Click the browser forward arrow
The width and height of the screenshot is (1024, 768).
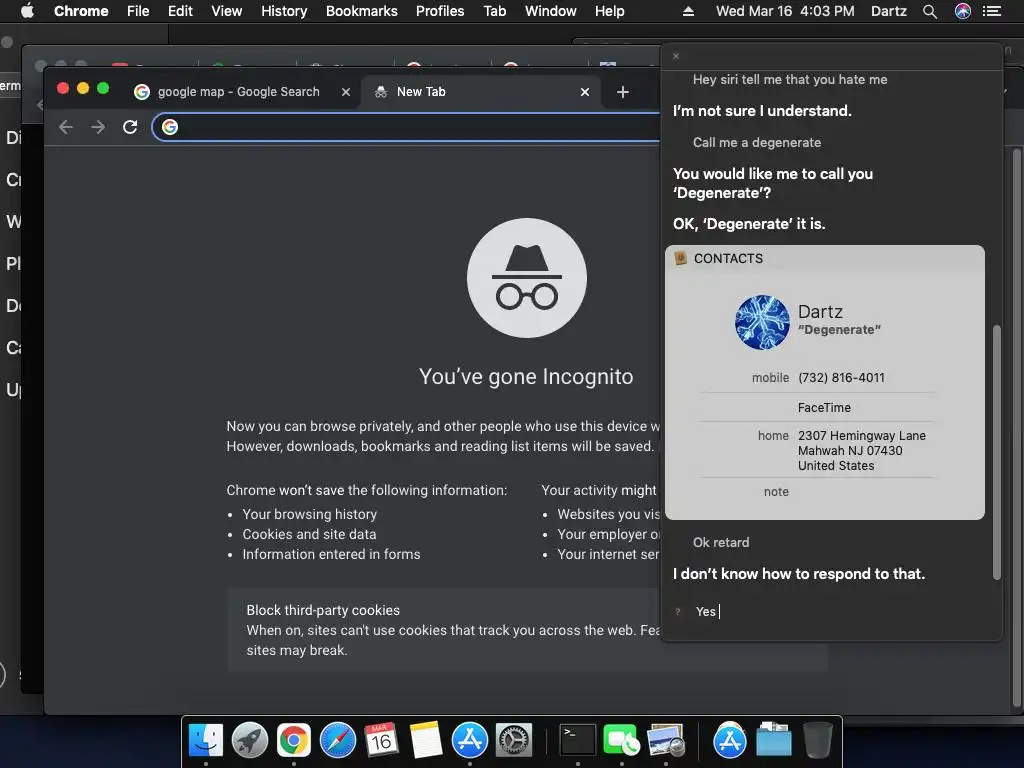(x=98, y=127)
